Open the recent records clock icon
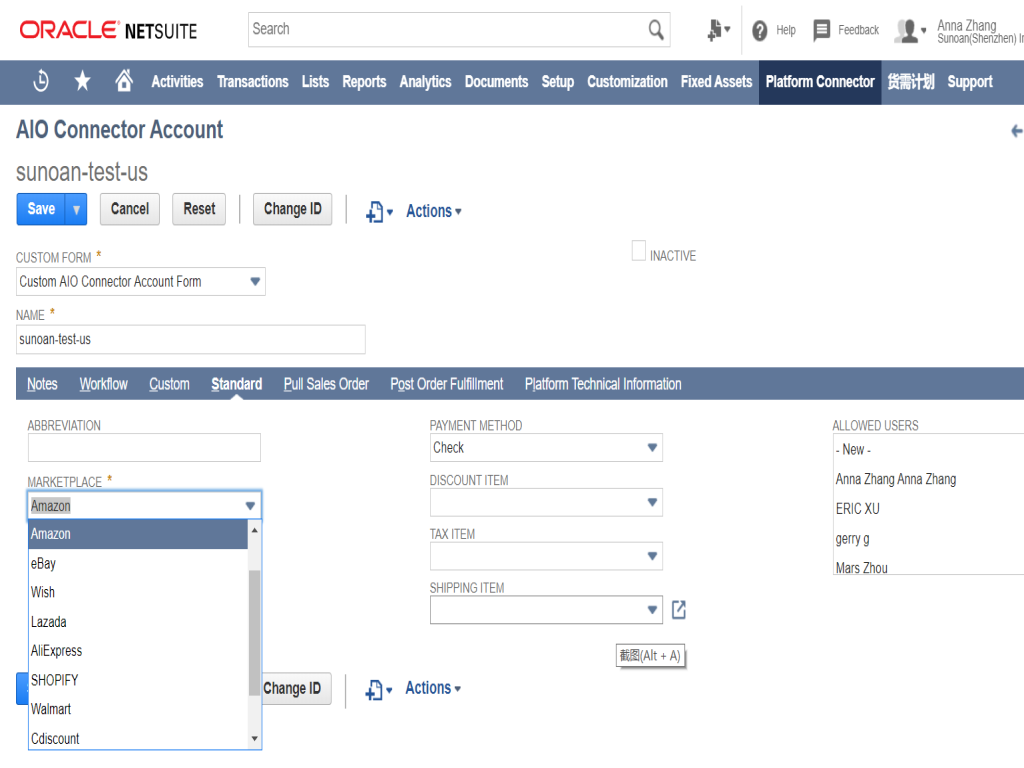The image size is (1024, 768). click(41, 81)
